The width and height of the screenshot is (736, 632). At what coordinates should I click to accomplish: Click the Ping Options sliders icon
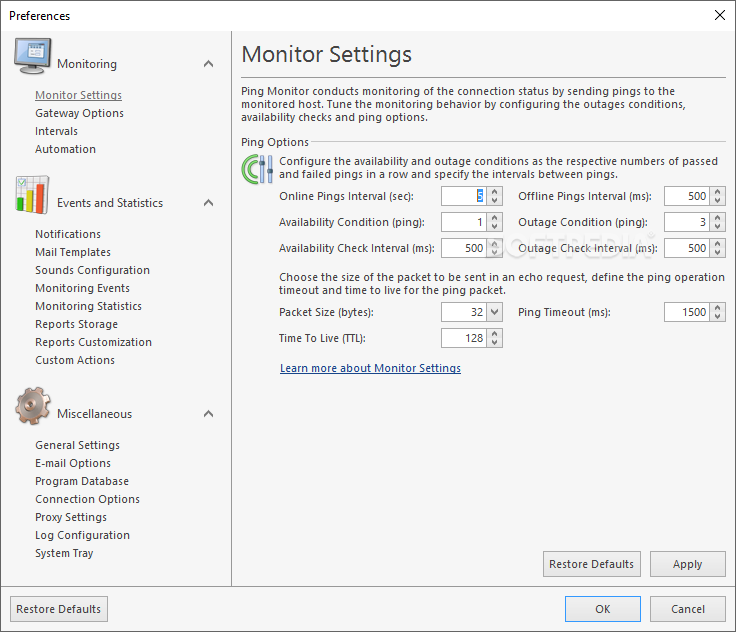pos(257,169)
